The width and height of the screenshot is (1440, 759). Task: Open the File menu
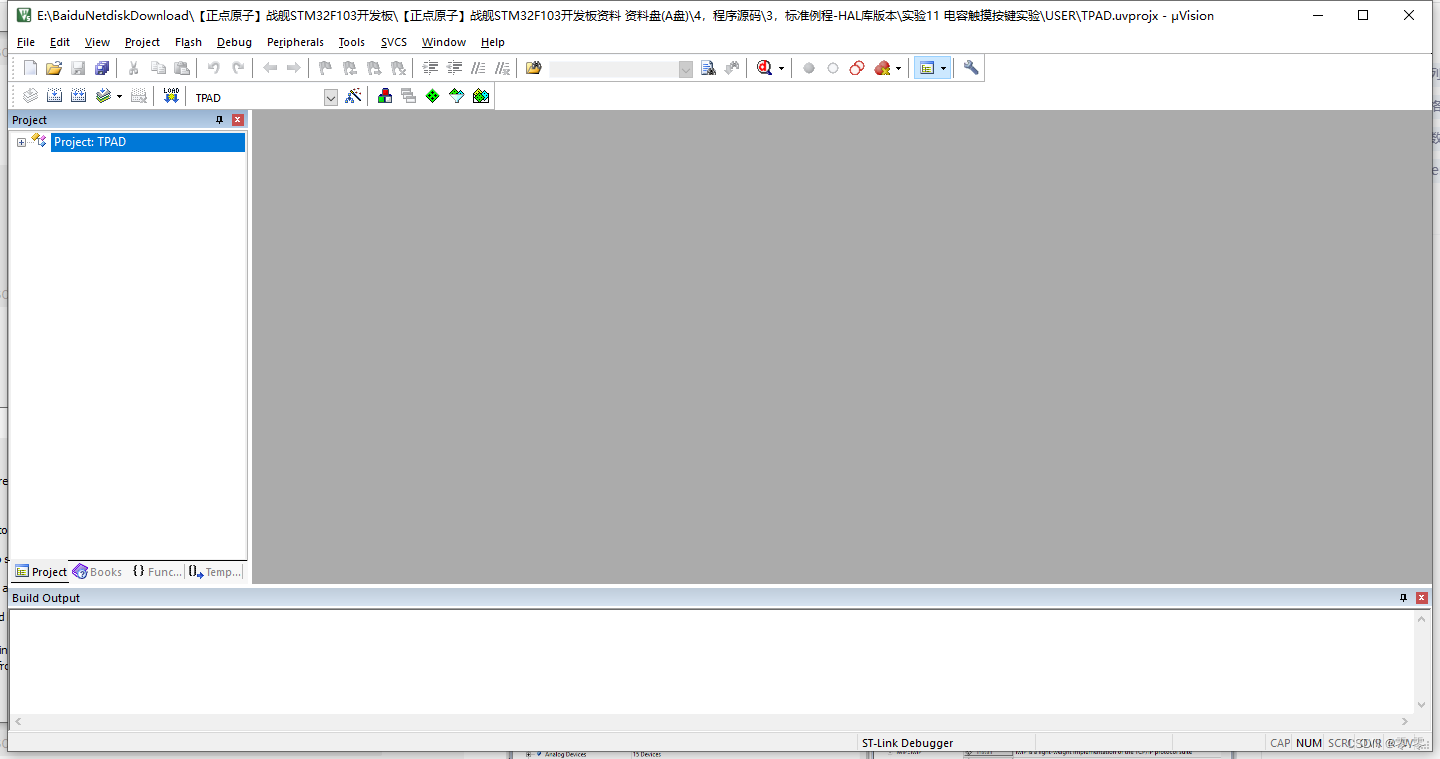tap(26, 42)
